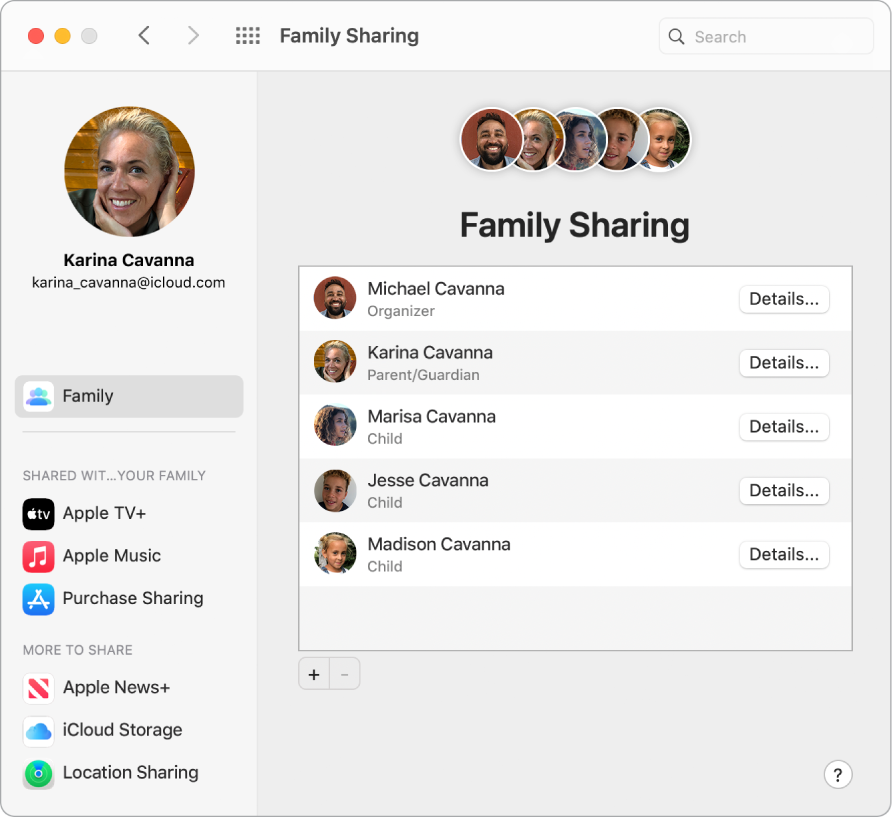The width and height of the screenshot is (894, 817).
Task: Click the magnifying glass search icon
Action: [676, 36]
